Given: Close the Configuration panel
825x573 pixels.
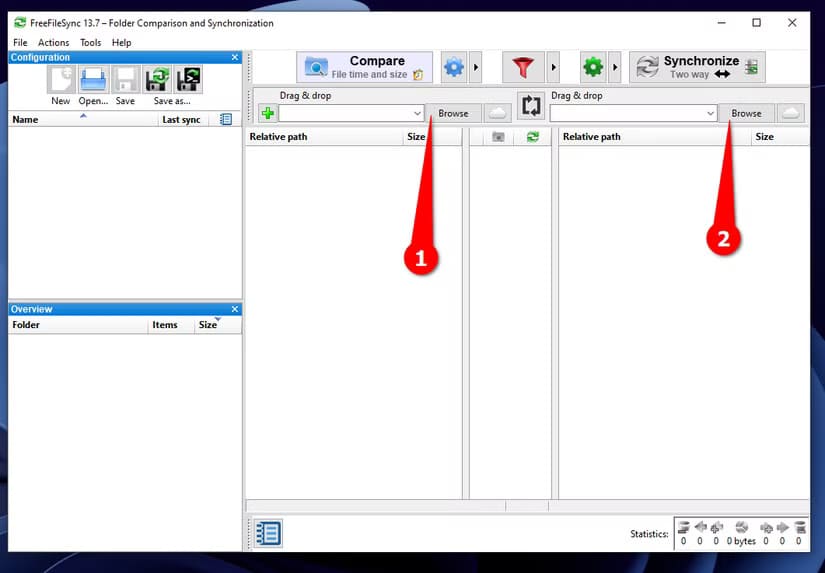Looking at the screenshot, I should [235, 57].
